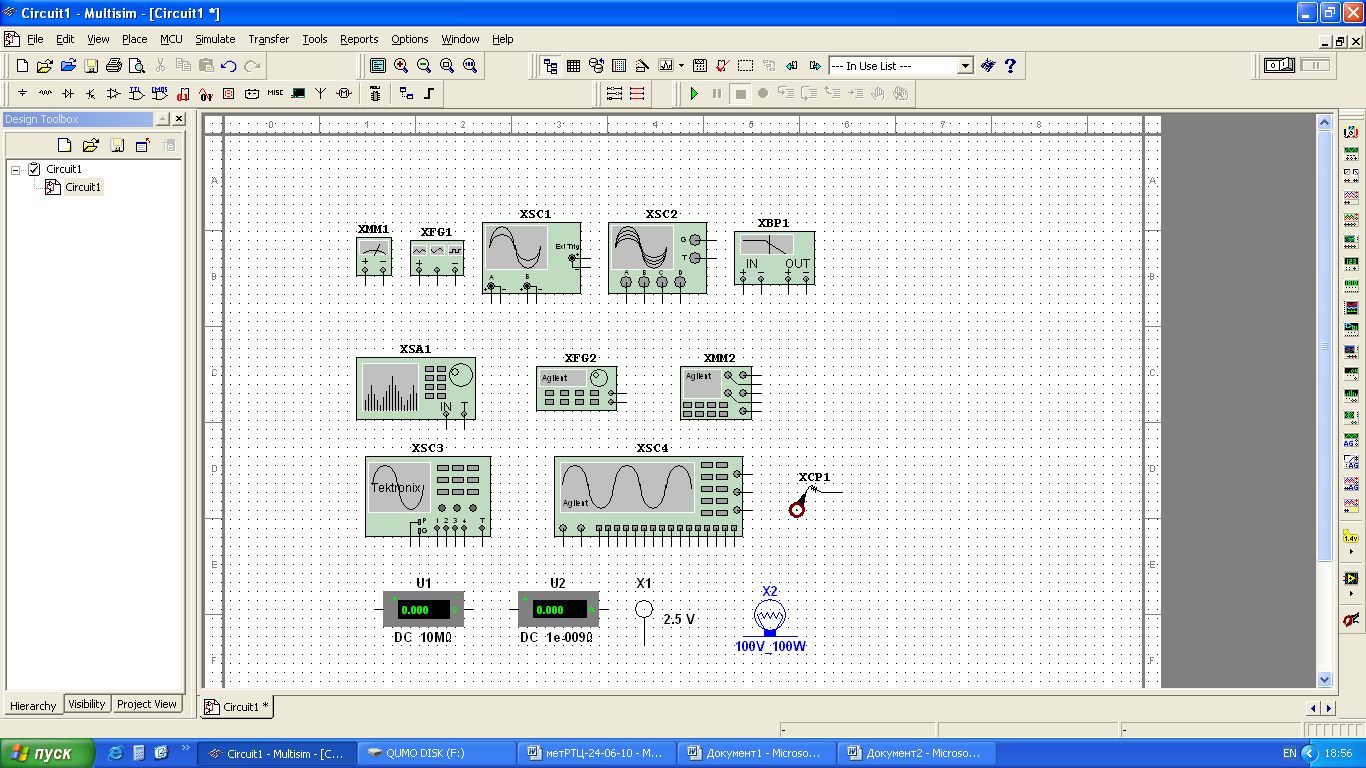
Task: Zoom in on the schematic
Action: pos(401,66)
